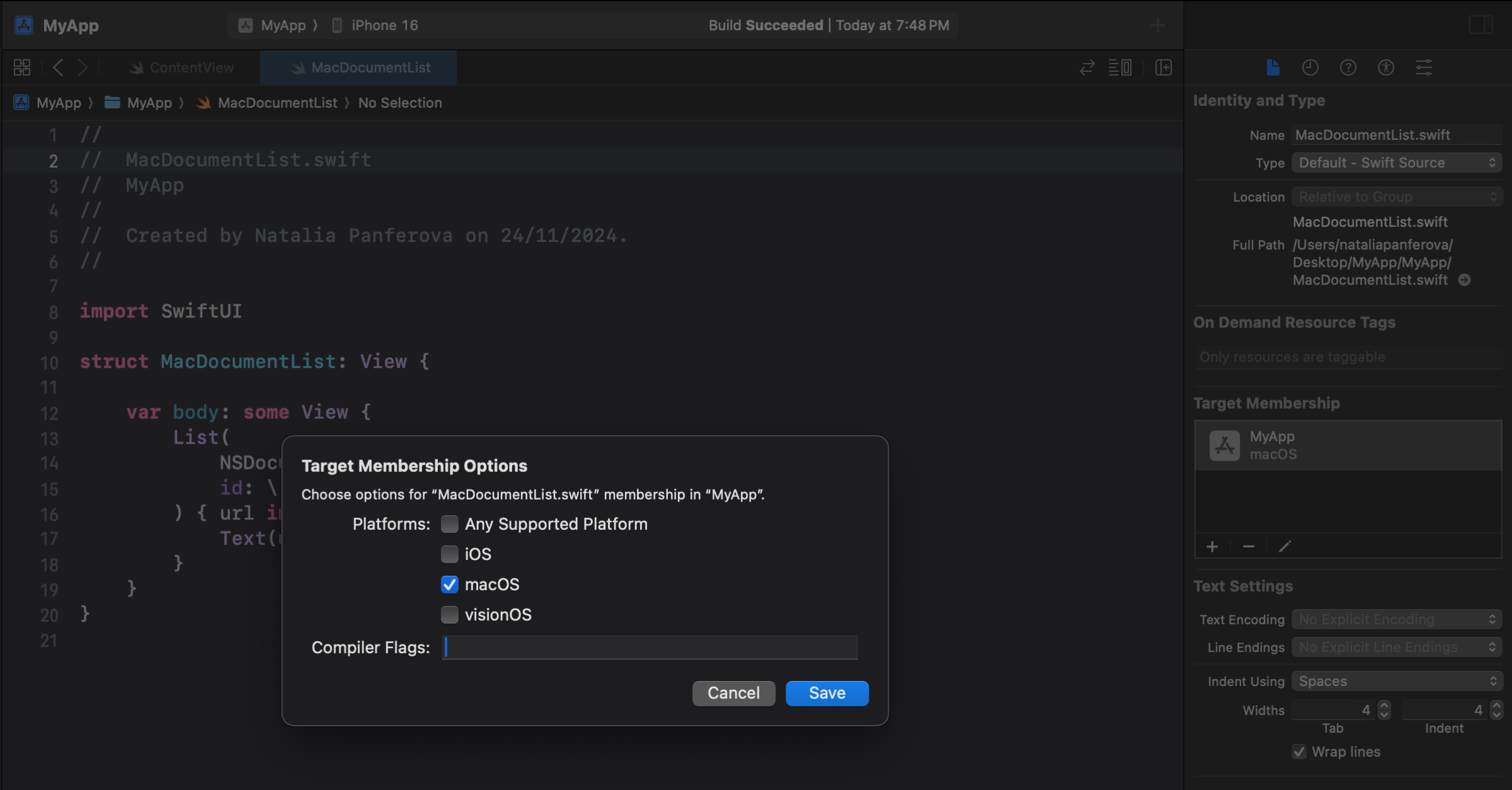Image resolution: width=1512 pixels, height=790 pixels.
Task: Hide the inspector panel with toolbar toggle
Action: 1481,25
